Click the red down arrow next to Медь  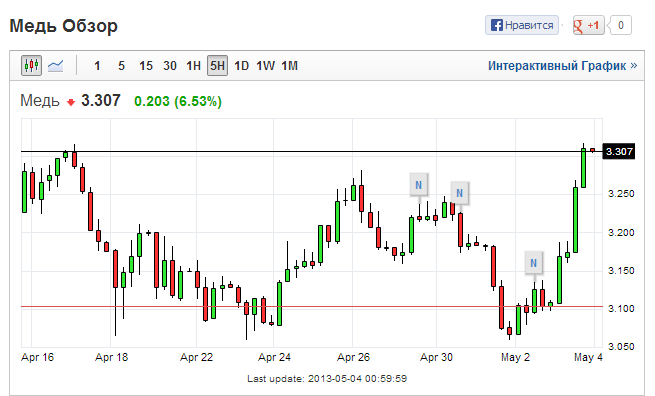point(71,102)
